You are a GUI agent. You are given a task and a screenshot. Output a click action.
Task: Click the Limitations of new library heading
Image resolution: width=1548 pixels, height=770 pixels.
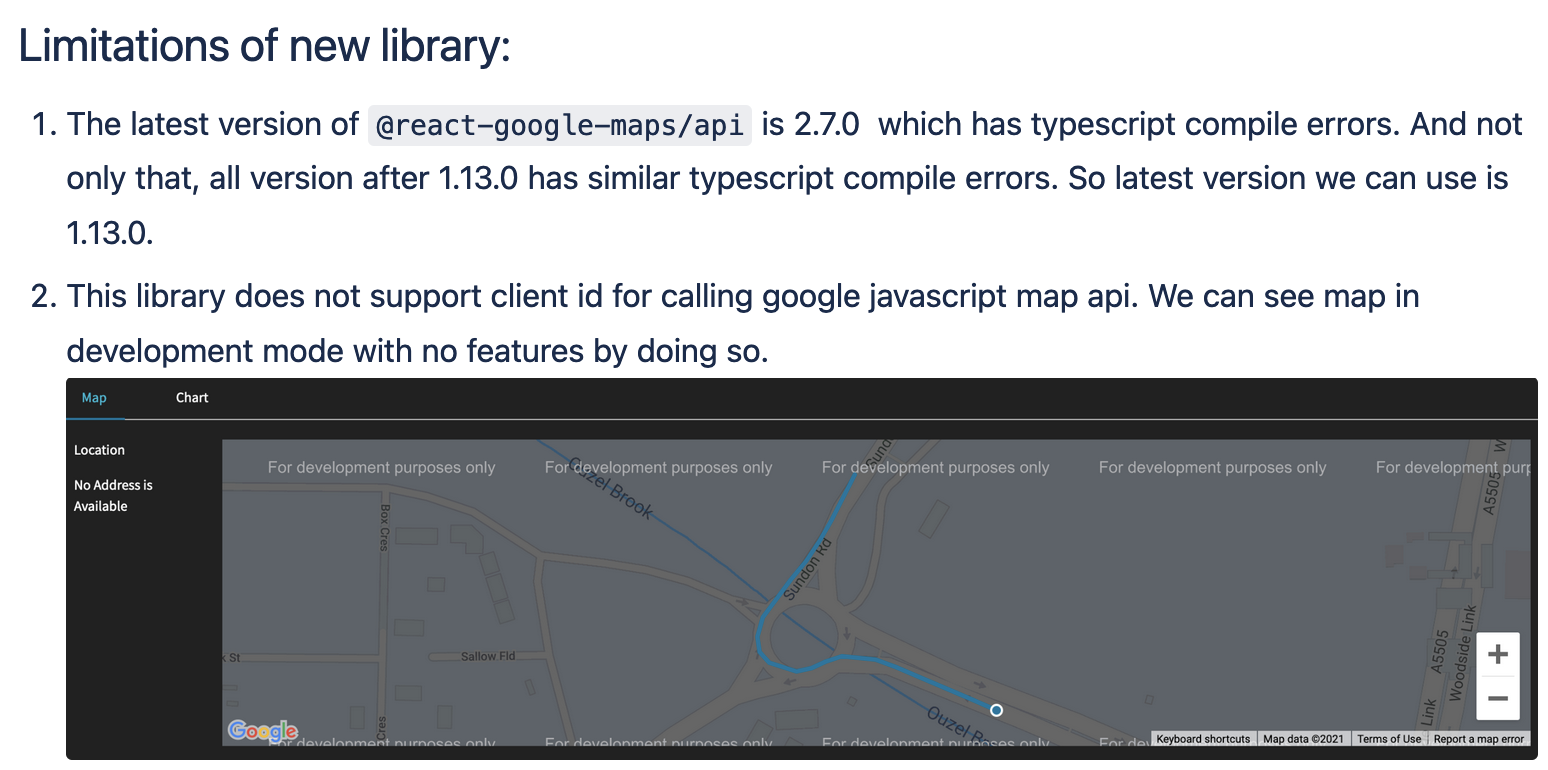point(264,44)
